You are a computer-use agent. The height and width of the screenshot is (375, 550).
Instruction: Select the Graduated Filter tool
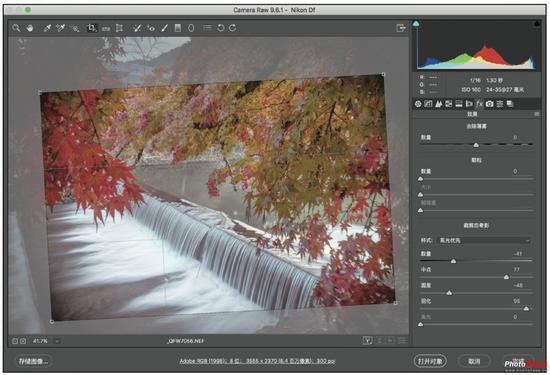pyautogui.click(x=178, y=28)
